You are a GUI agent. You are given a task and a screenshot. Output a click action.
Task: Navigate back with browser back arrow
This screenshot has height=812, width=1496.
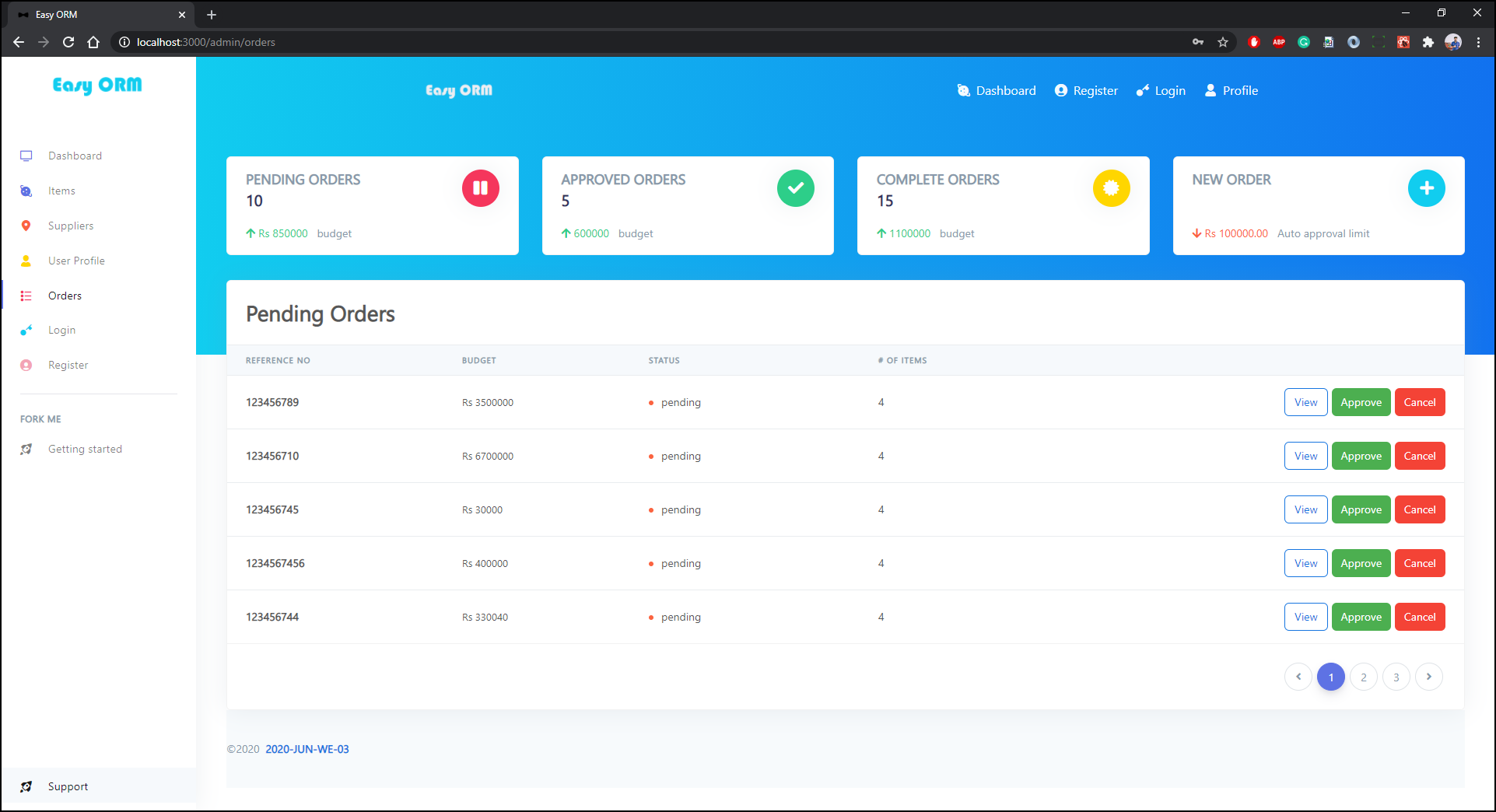click(x=19, y=42)
